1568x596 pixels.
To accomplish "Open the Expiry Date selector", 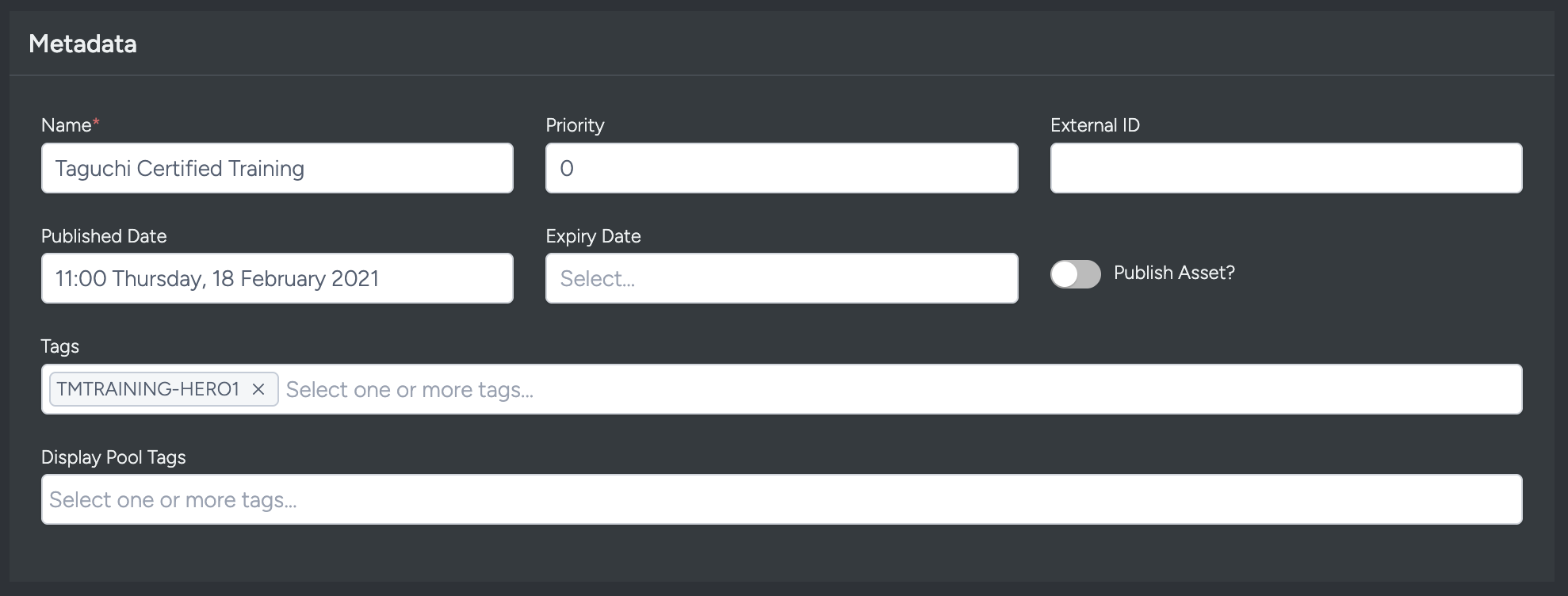I will point(781,278).
